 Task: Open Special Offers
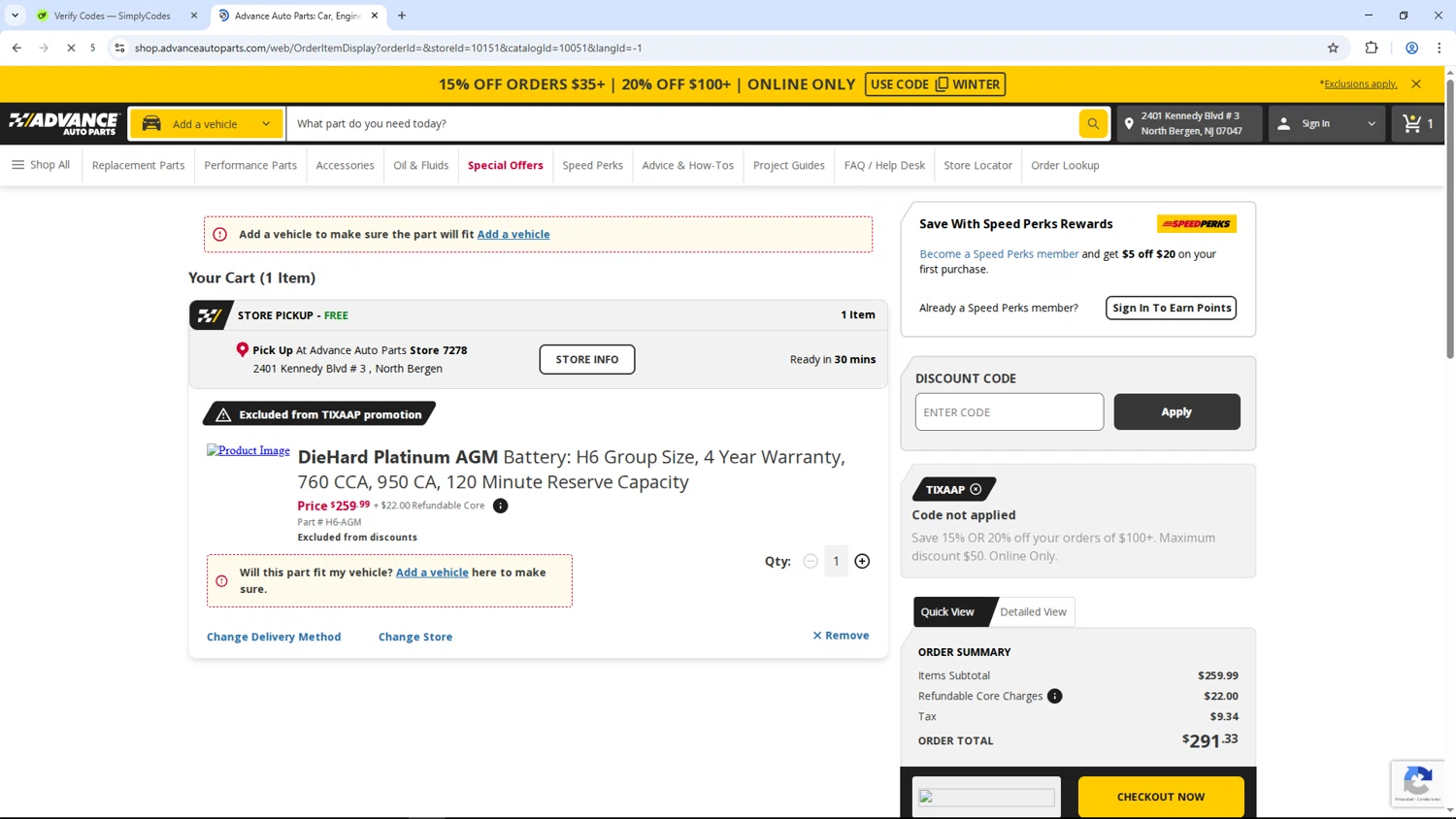[x=506, y=165]
